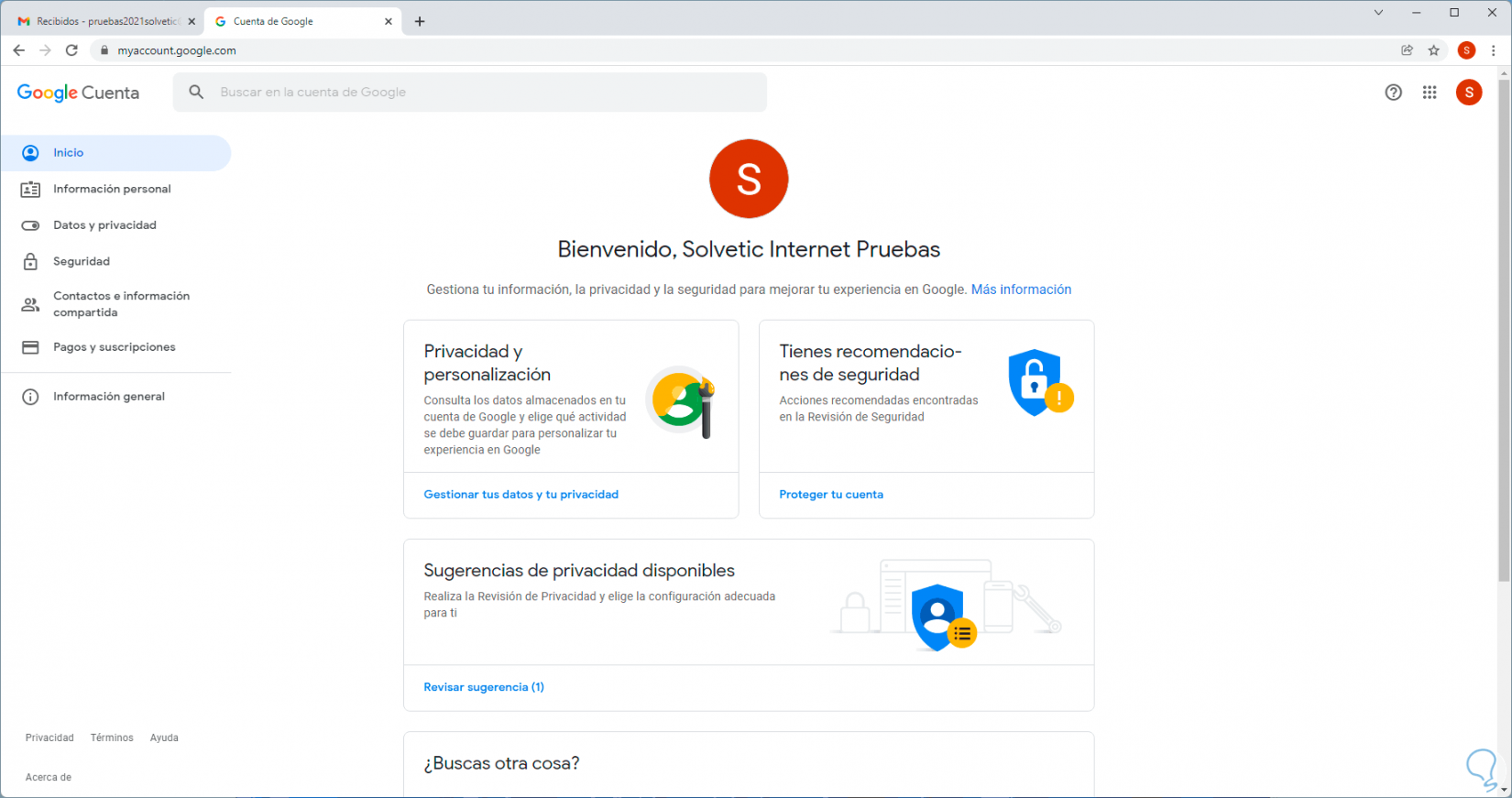Open account avatar in page header
The image size is (1512, 798).
coord(1469,93)
